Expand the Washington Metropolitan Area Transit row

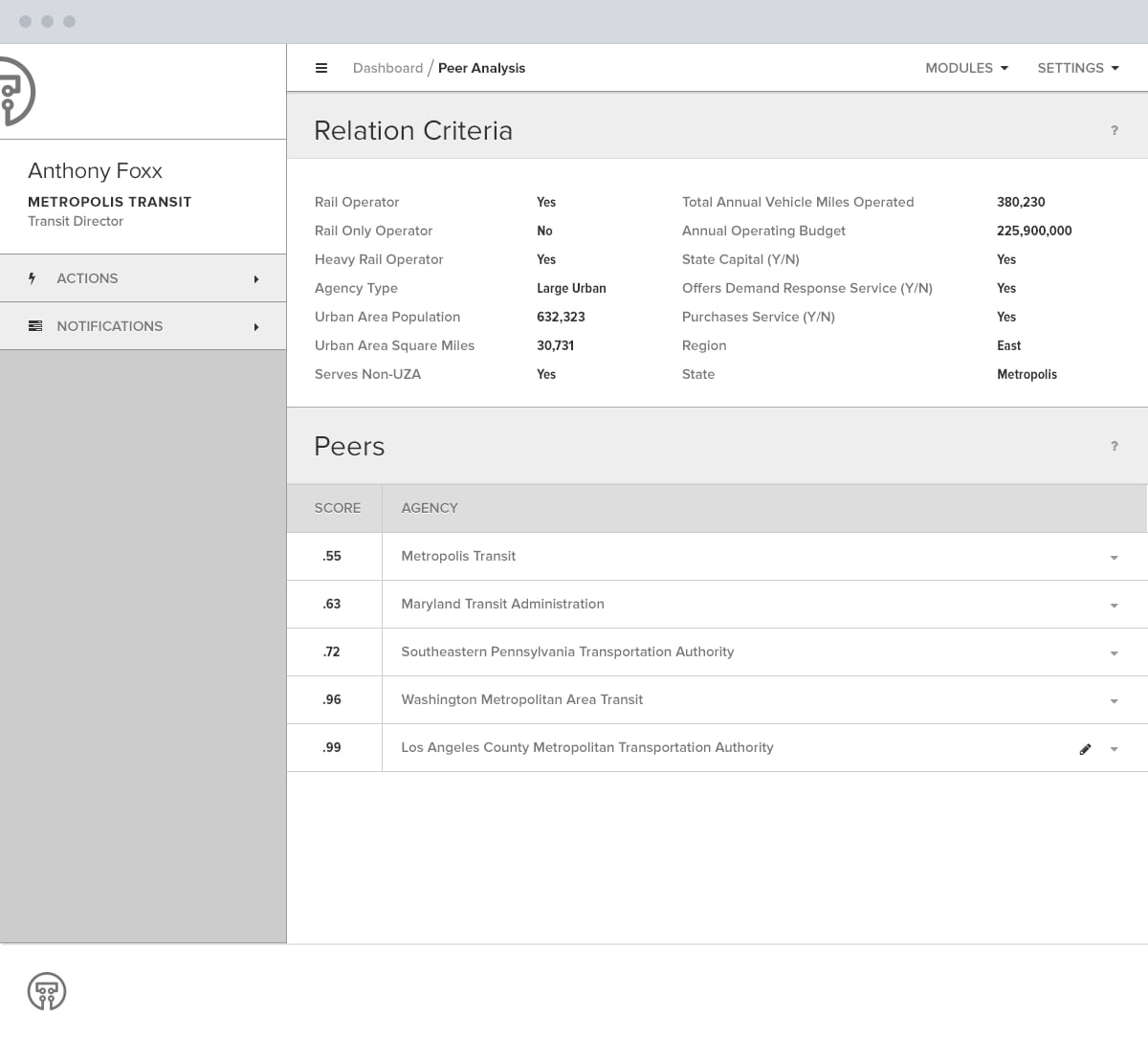click(1114, 701)
